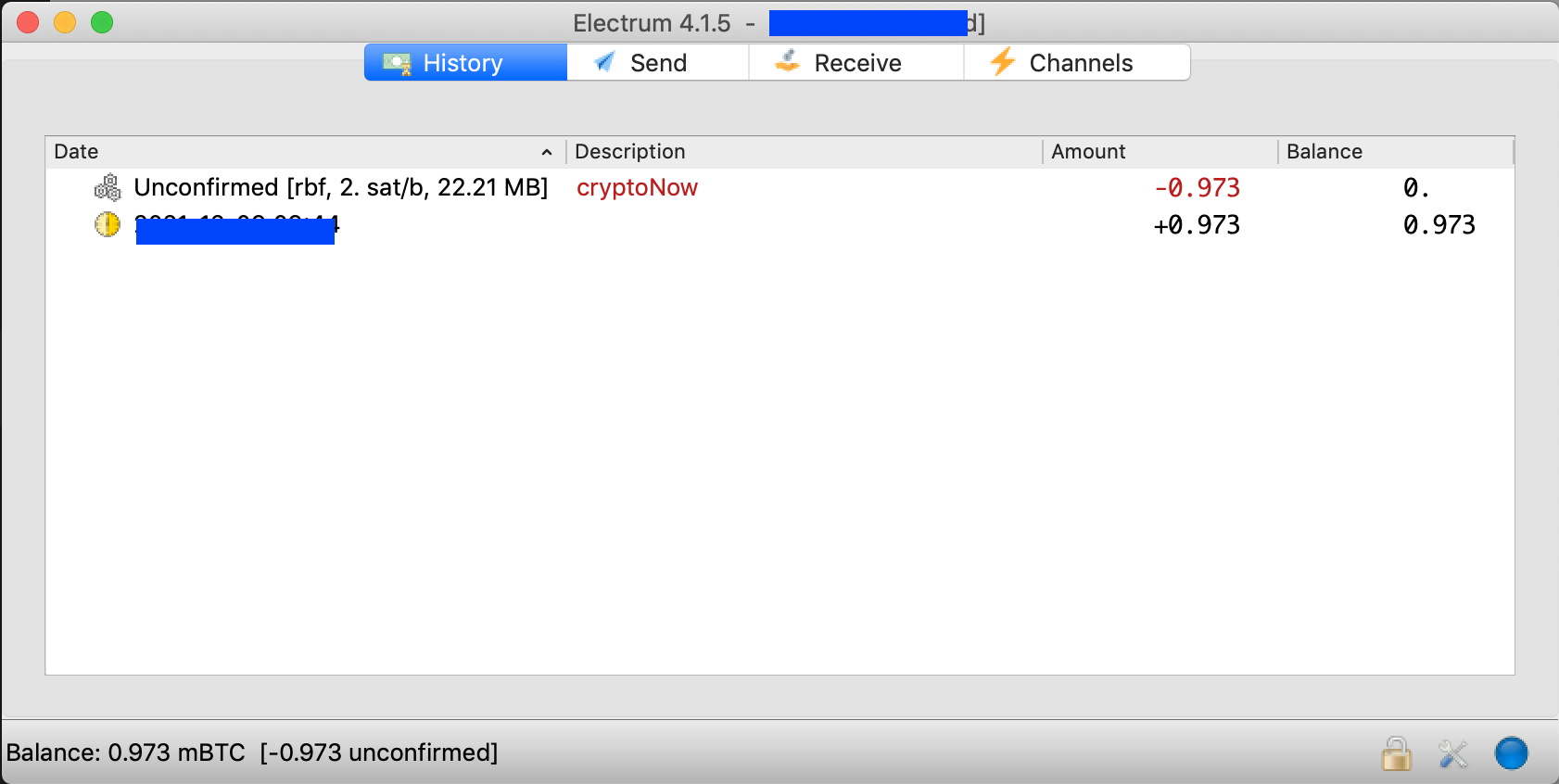Sort by the Amount column header
Screen dimensions: 1559x784
(1160, 152)
